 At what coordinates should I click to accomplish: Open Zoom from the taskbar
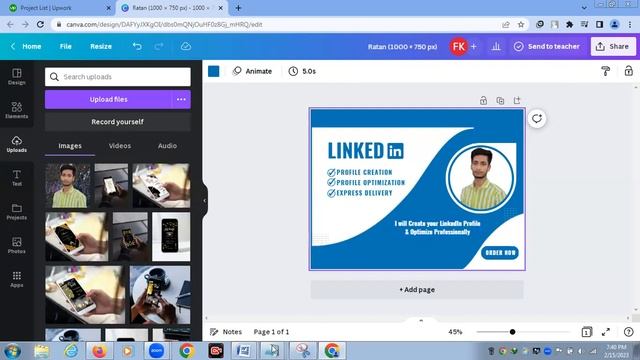(x=156, y=351)
